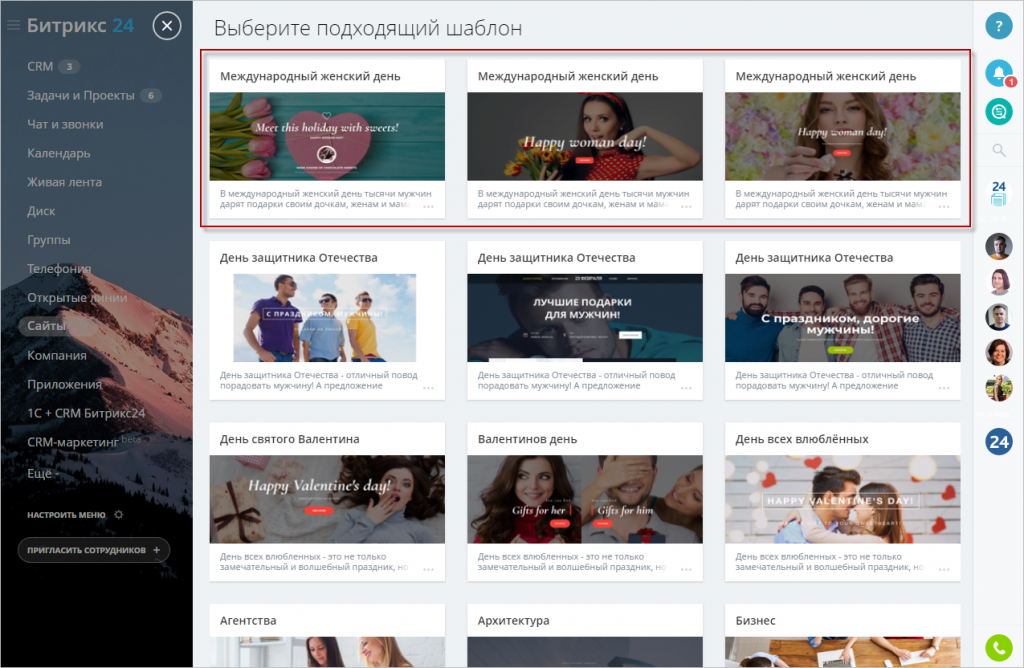Viewport: 1024px width, 668px height.
Task: Click the green phone call button
Action: coord(999,647)
